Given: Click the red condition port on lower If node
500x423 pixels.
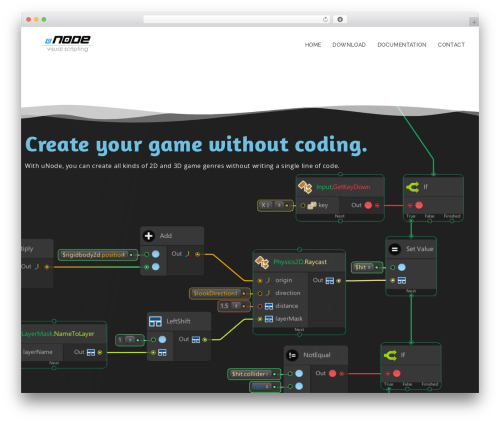Looking at the screenshot, I should [396, 374].
